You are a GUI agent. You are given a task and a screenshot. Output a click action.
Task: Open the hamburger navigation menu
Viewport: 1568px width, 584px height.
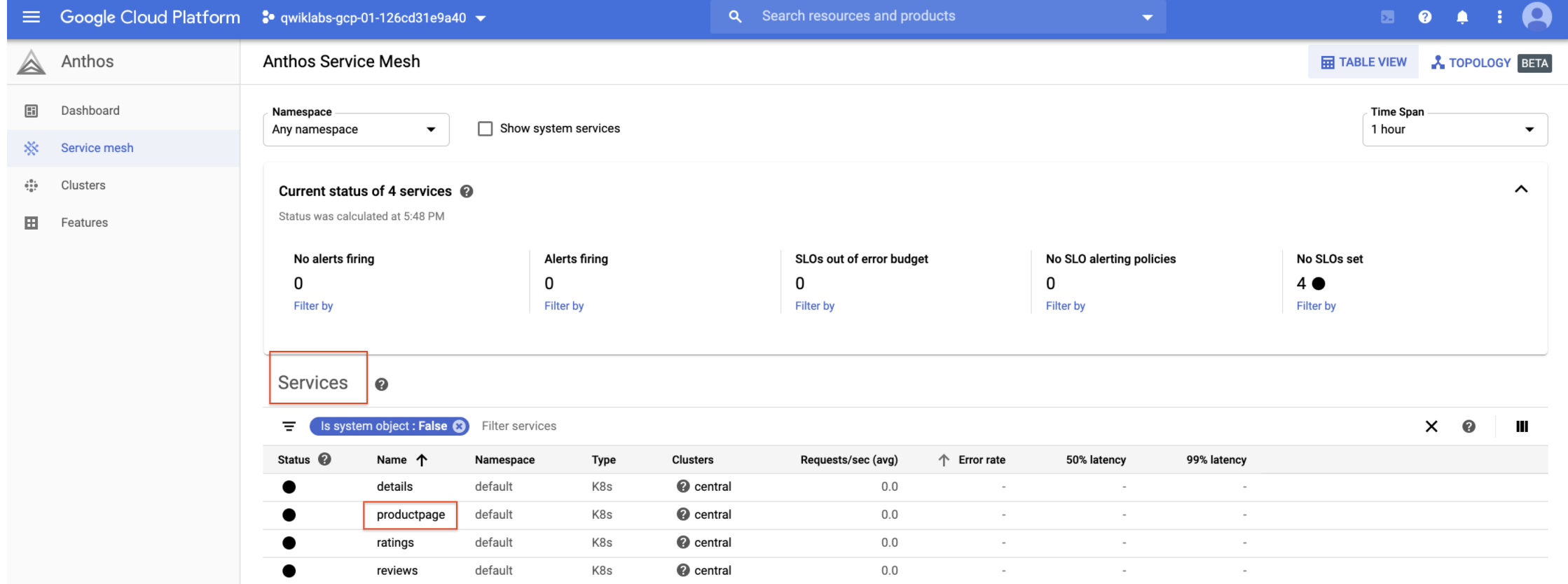click(31, 17)
